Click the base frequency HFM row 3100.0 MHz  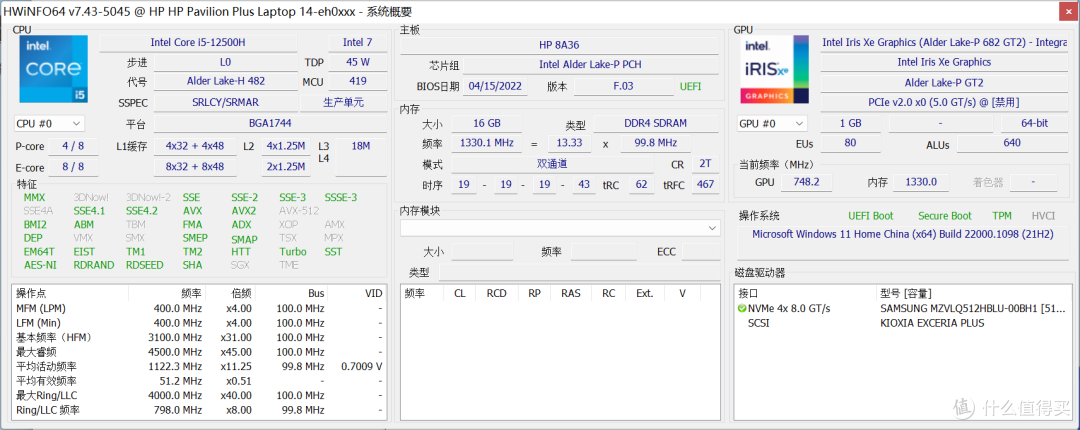pos(198,338)
